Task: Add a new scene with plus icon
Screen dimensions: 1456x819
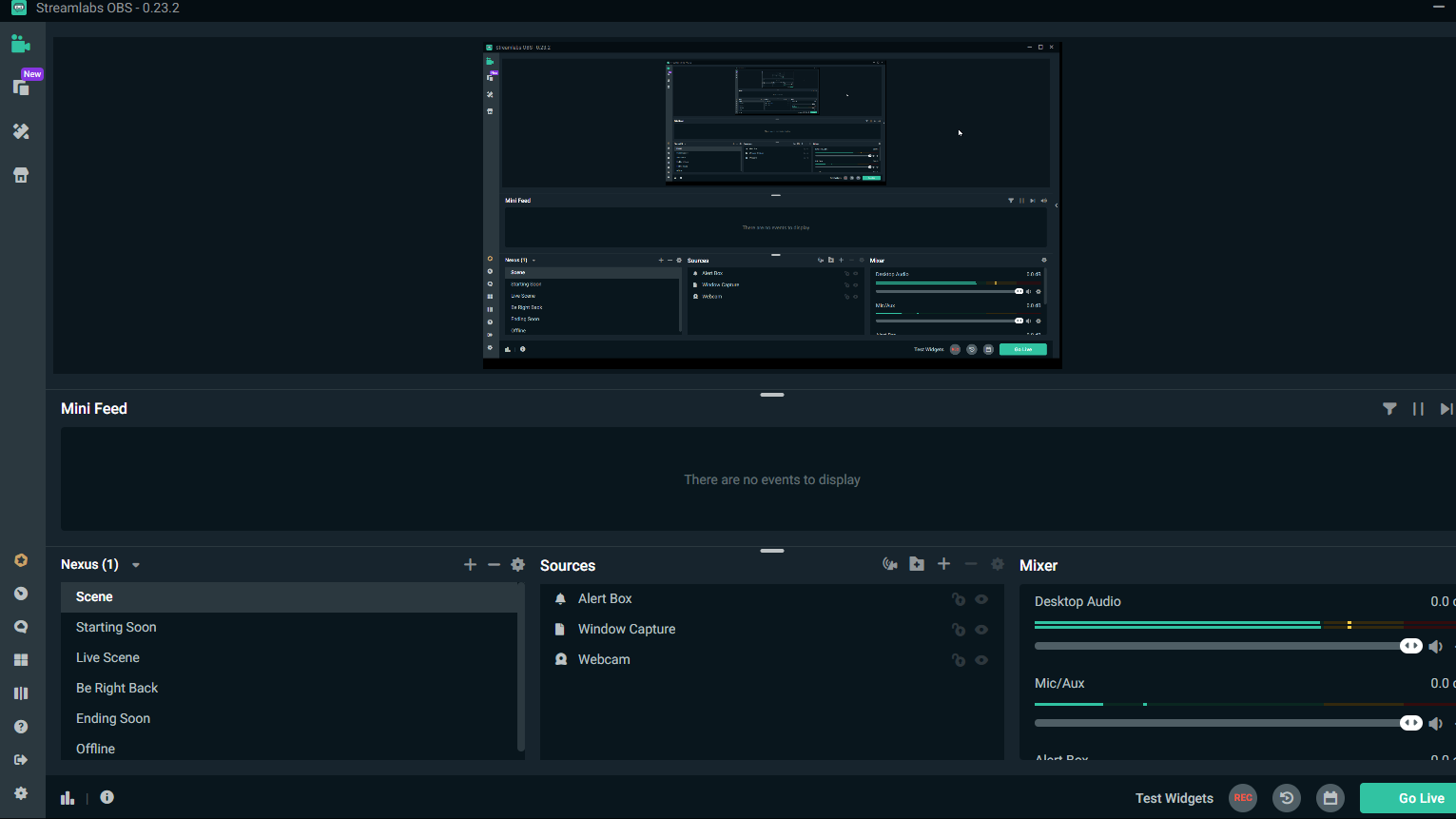Action: [470, 564]
